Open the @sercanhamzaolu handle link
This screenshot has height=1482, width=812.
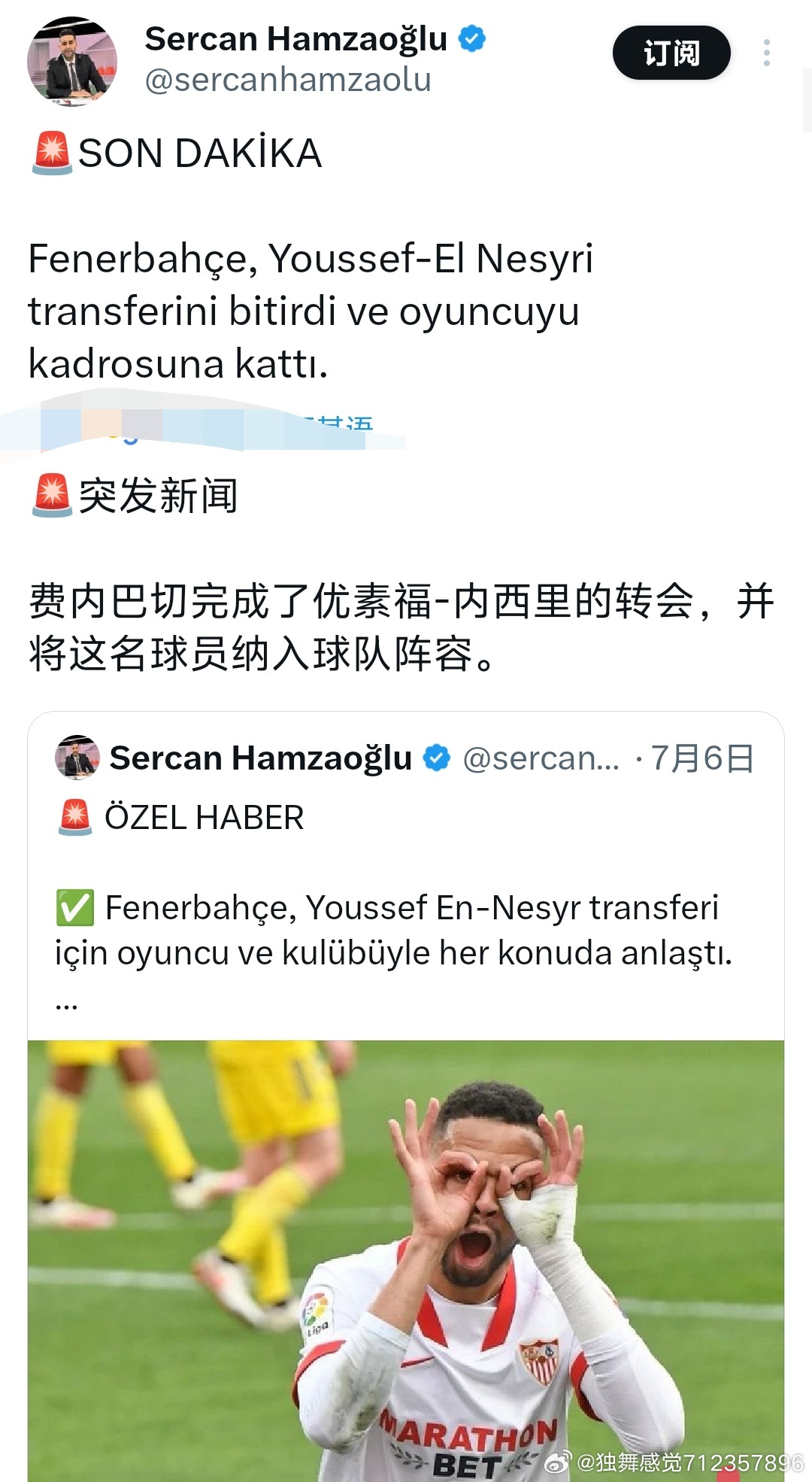(288, 80)
